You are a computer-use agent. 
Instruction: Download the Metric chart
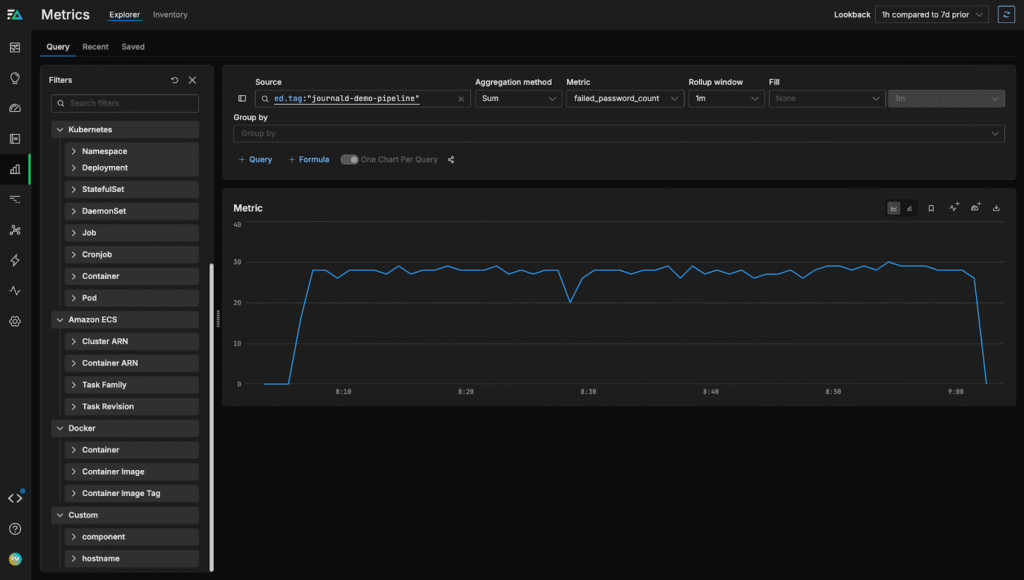click(x=996, y=208)
